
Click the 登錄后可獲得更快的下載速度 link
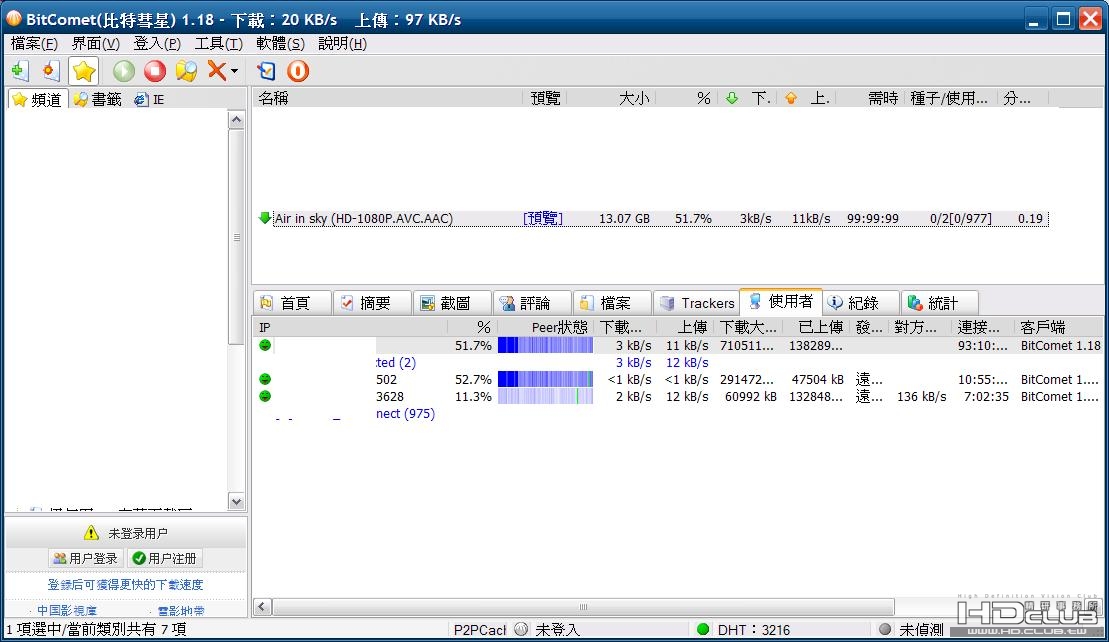click(125, 585)
